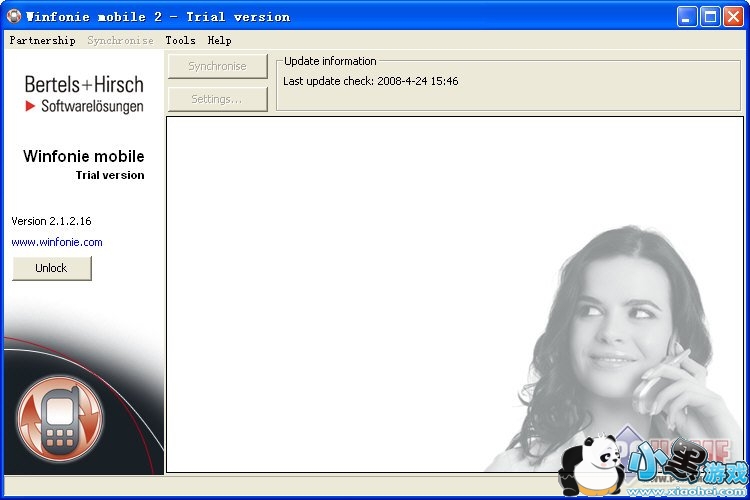This screenshot has width=750, height=500.
Task: Click the Last update check text
Action: (x=370, y=81)
